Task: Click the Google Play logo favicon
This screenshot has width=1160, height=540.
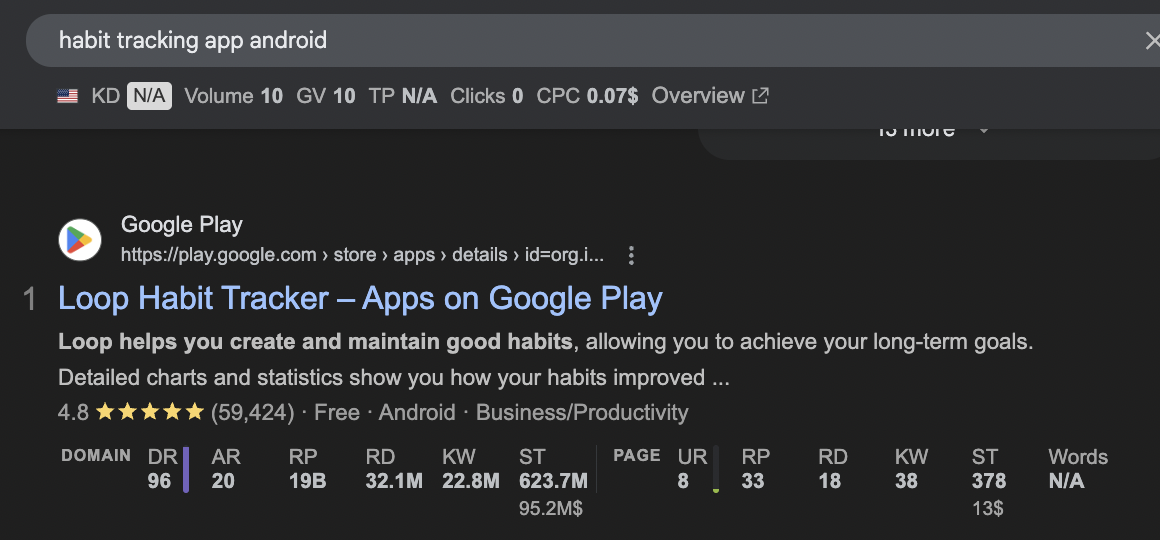Action: (80, 240)
